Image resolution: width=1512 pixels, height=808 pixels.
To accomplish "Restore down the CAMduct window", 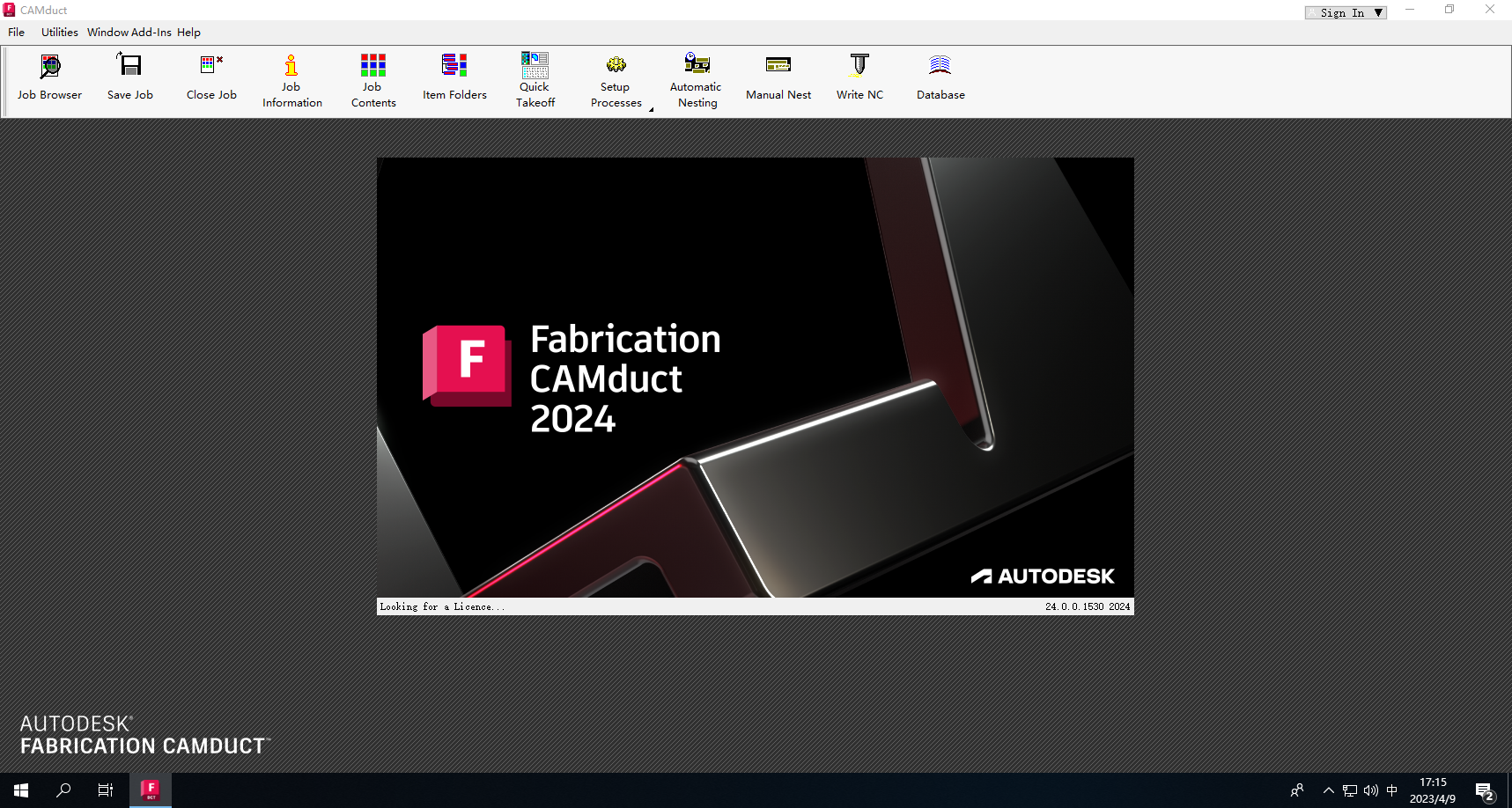I will (x=1449, y=10).
